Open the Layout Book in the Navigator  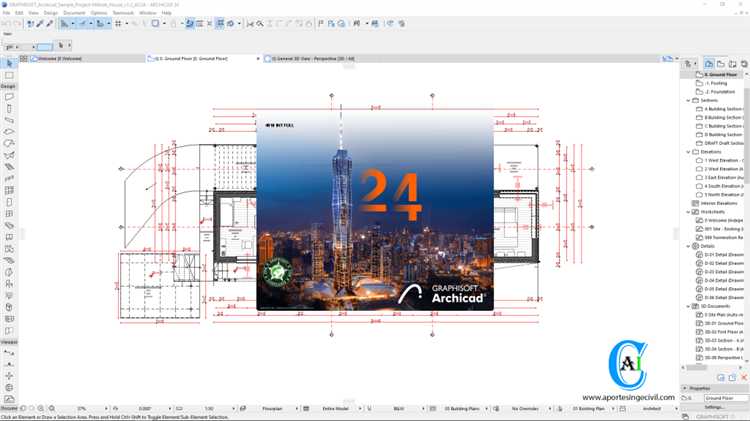tap(732, 64)
